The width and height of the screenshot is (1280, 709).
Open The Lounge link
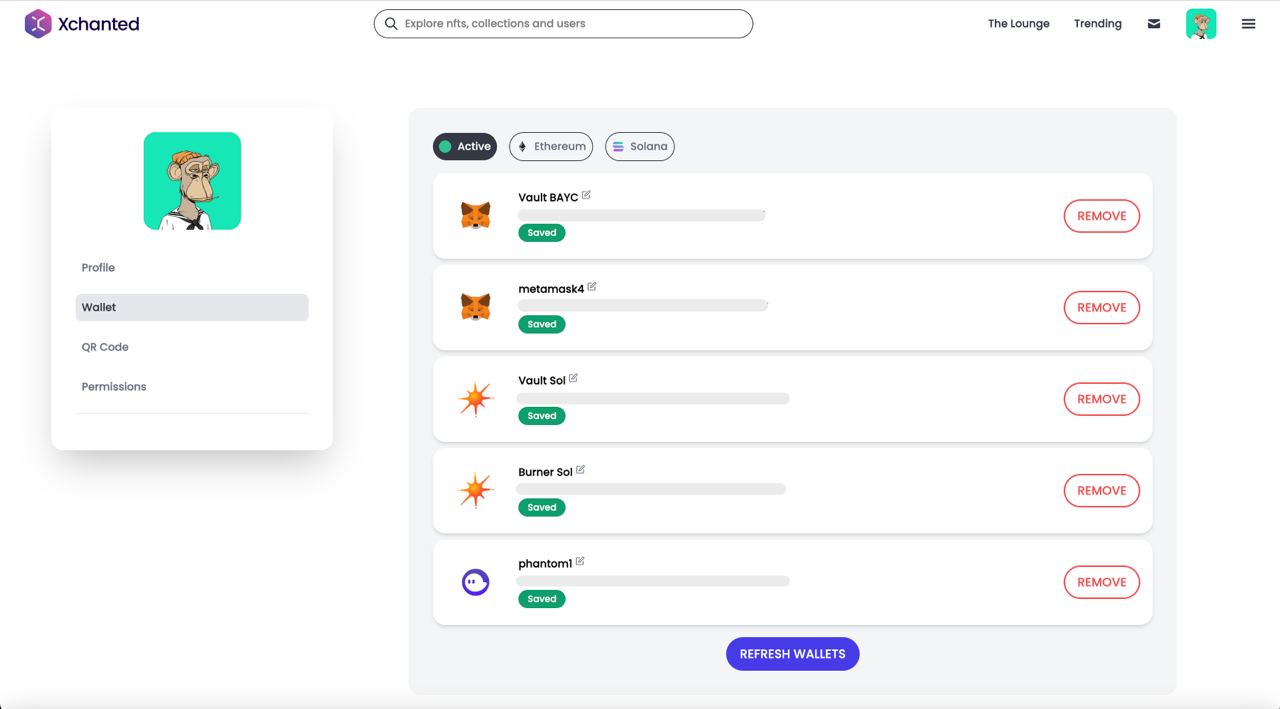[x=1019, y=24]
